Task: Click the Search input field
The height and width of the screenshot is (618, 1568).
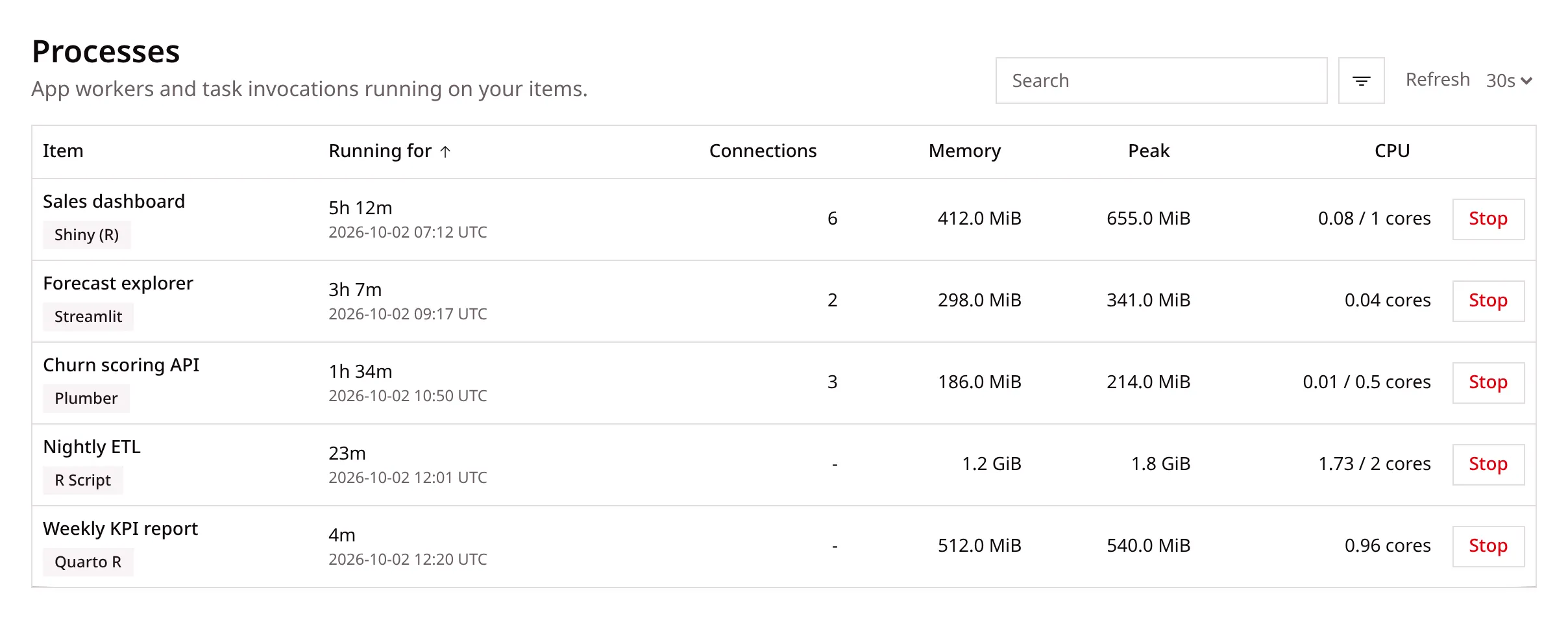Action: click(1161, 80)
